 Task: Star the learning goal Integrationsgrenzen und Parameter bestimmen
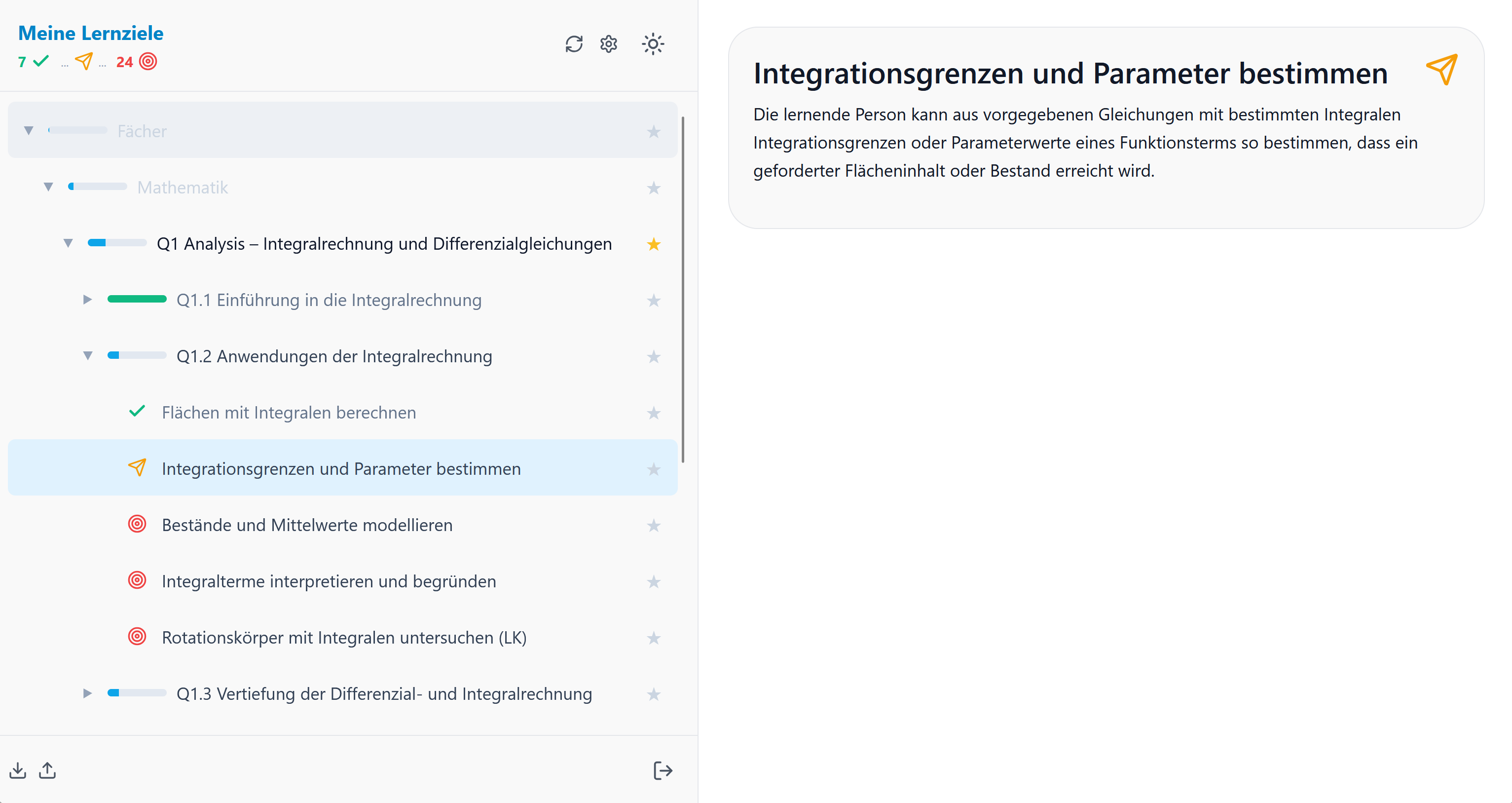(654, 469)
